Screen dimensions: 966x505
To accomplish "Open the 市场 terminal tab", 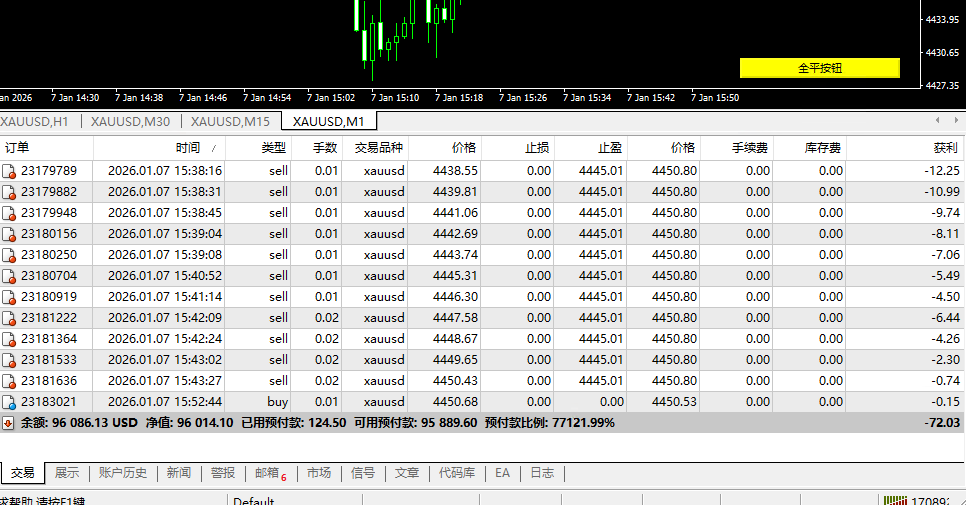I will [319, 472].
